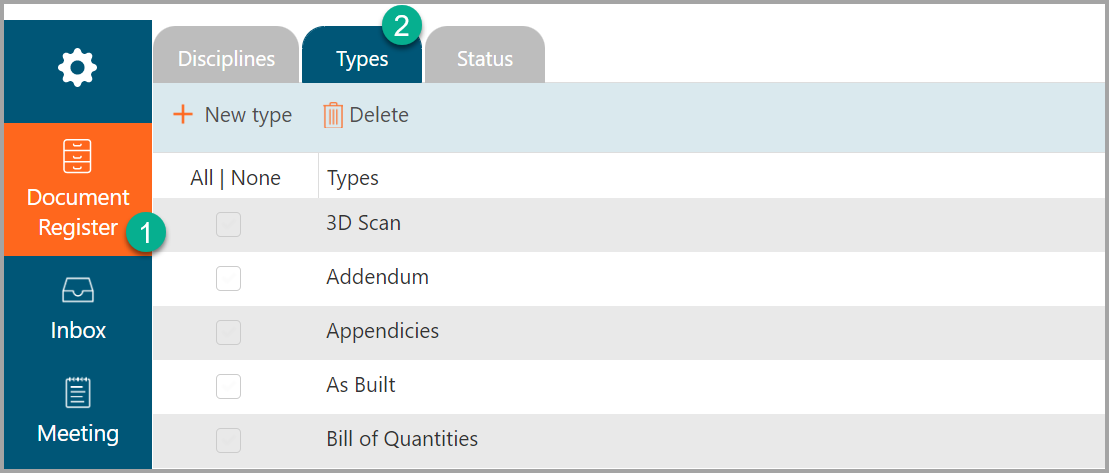Select the Appendicies row checkbox
The image size is (1109, 473).
click(x=228, y=332)
